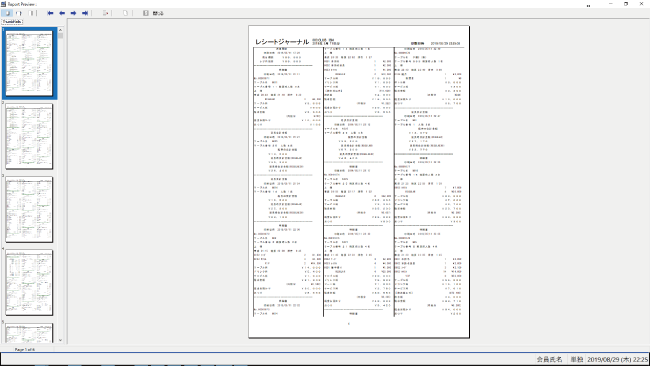Go to previous page arrow
This screenshot has width=650, height=366.
pyautogui.click(x=62, y=13)
